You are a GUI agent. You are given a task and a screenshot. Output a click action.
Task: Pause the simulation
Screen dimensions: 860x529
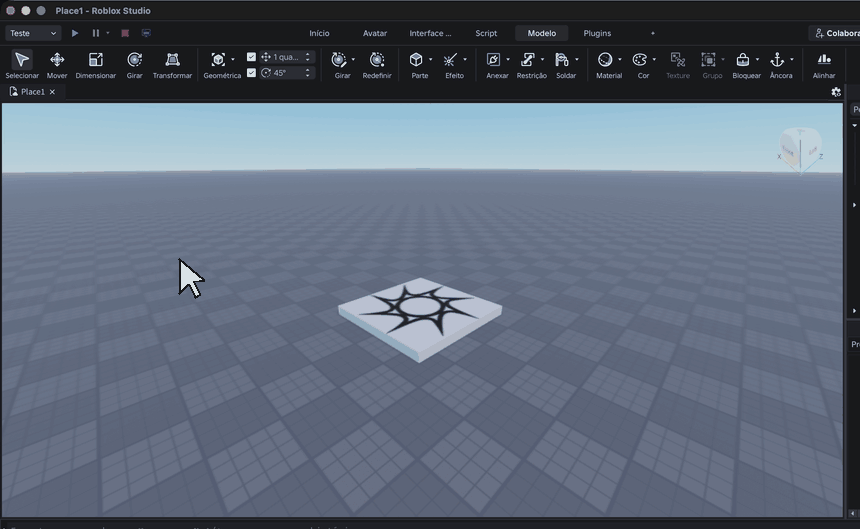[x=95, y=33]
